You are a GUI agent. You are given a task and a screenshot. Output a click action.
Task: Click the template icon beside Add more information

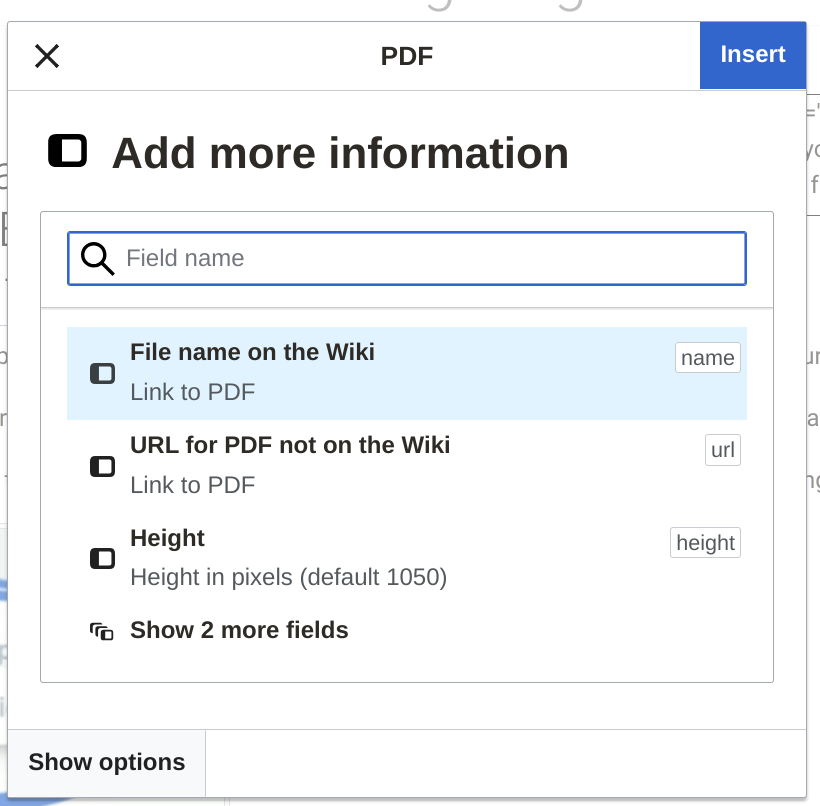(68, 152)
